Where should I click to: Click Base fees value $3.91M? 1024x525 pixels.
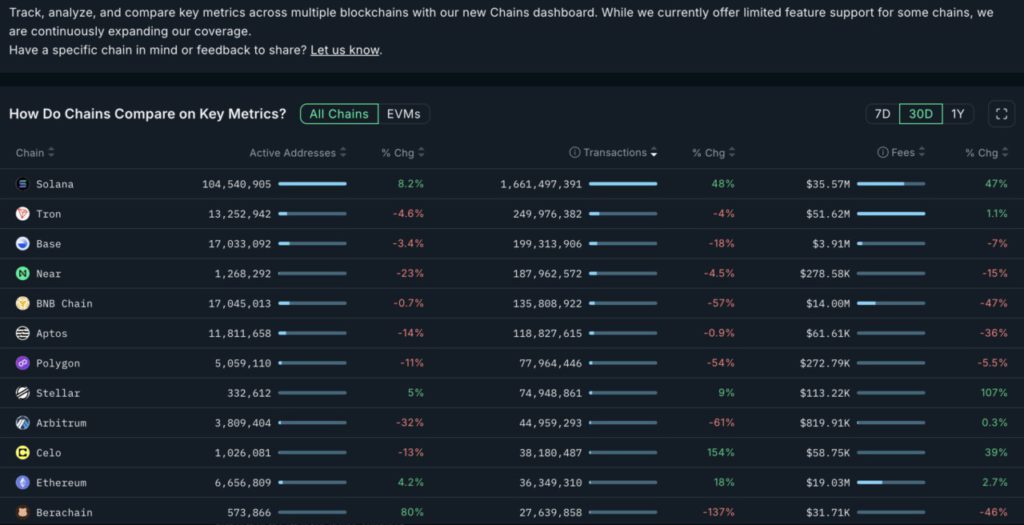pyautogui.click(x=831, y=244)
